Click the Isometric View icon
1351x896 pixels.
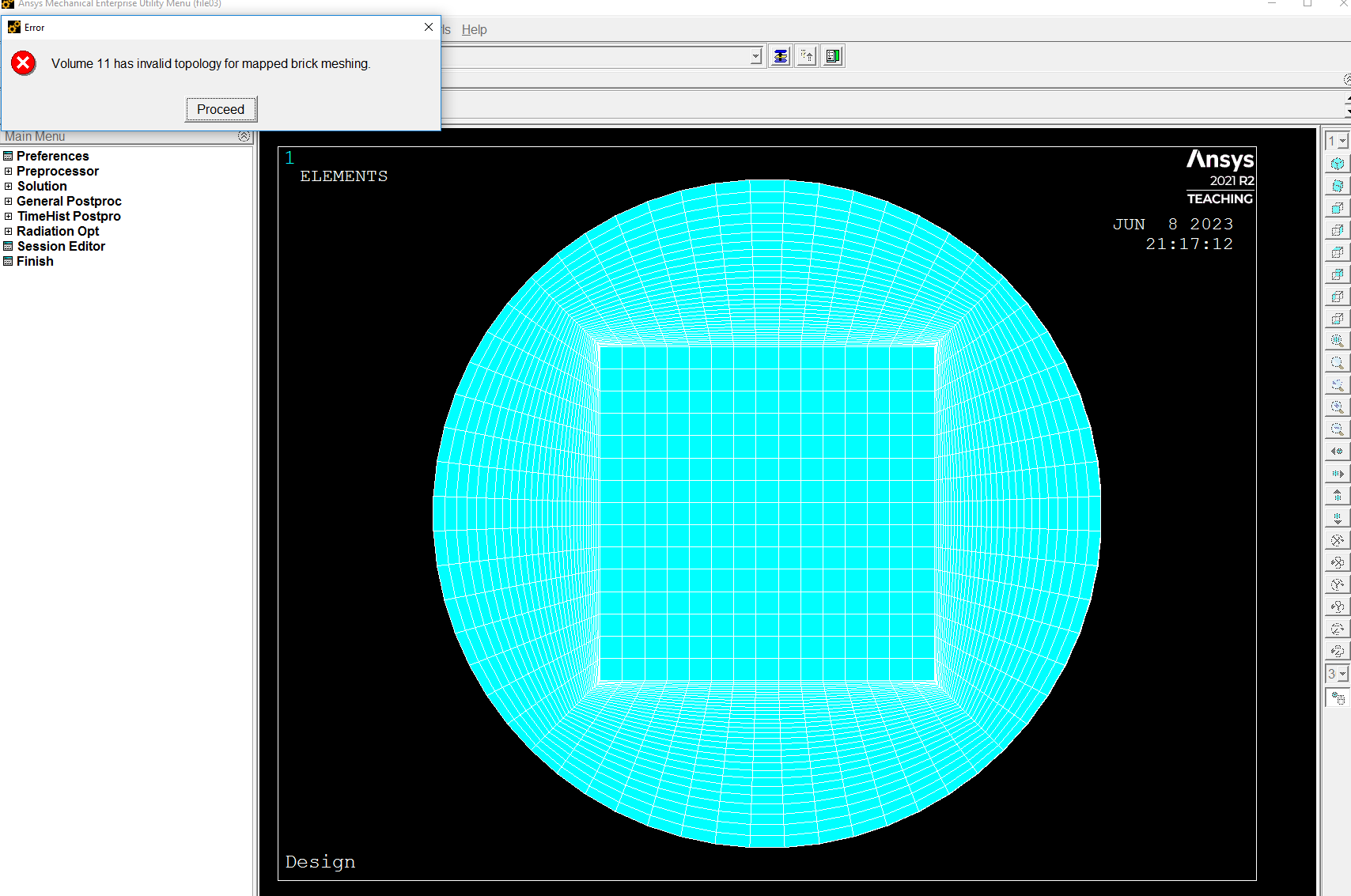1337,164
